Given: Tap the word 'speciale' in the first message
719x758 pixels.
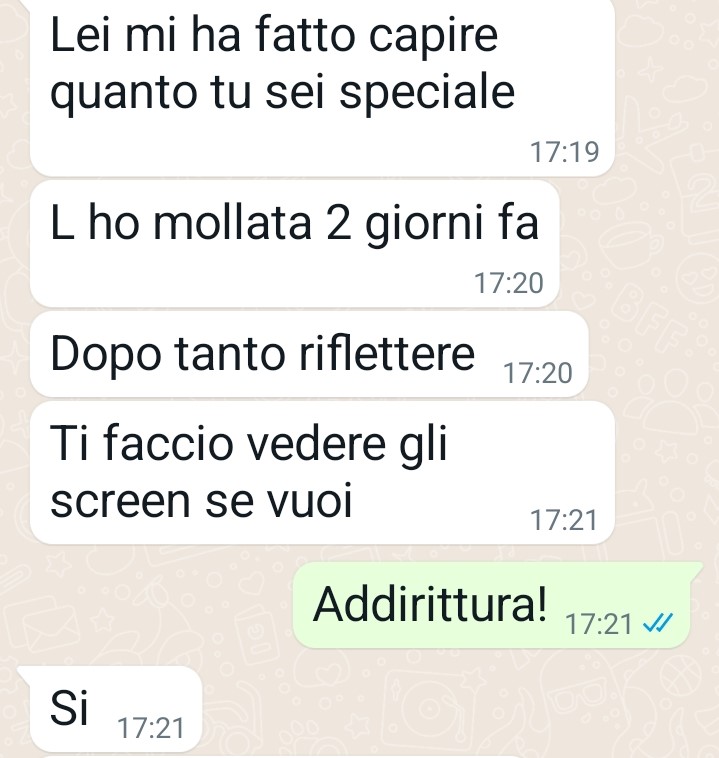Looking at the screenshot, I should click(x=426, y=92).
